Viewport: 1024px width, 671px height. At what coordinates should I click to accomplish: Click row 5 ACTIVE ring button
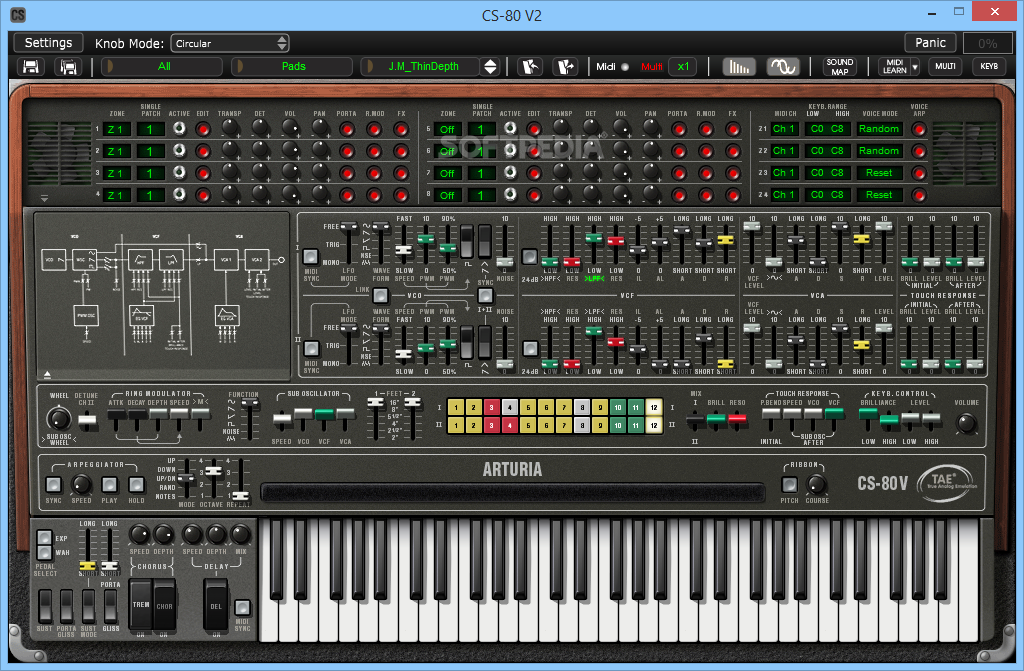coord(510,129)
